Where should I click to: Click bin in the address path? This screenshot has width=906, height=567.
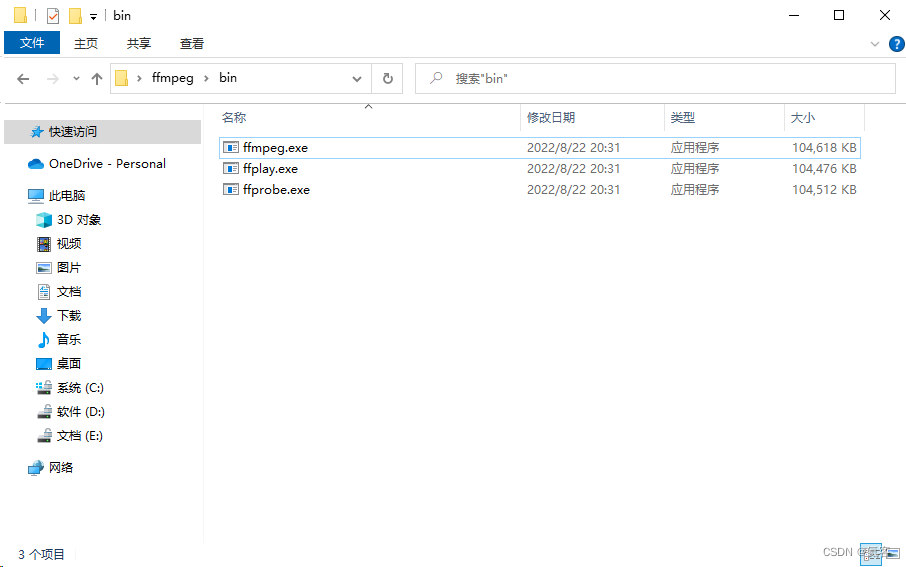(x=228, y=78)
